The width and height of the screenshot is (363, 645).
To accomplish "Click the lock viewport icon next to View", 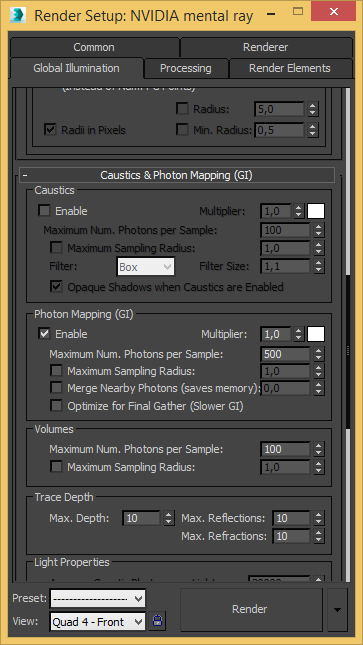I will coord(156,621).
